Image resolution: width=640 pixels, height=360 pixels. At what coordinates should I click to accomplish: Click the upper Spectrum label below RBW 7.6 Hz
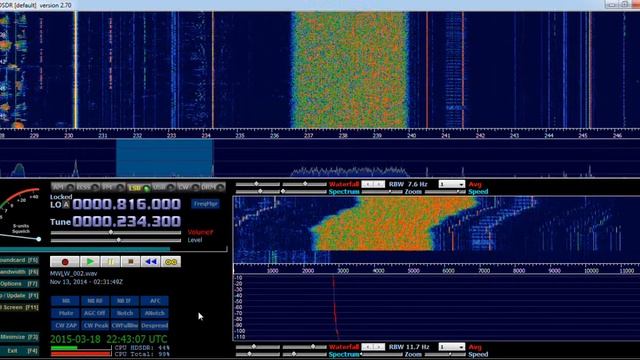click(x=344, y=191)
